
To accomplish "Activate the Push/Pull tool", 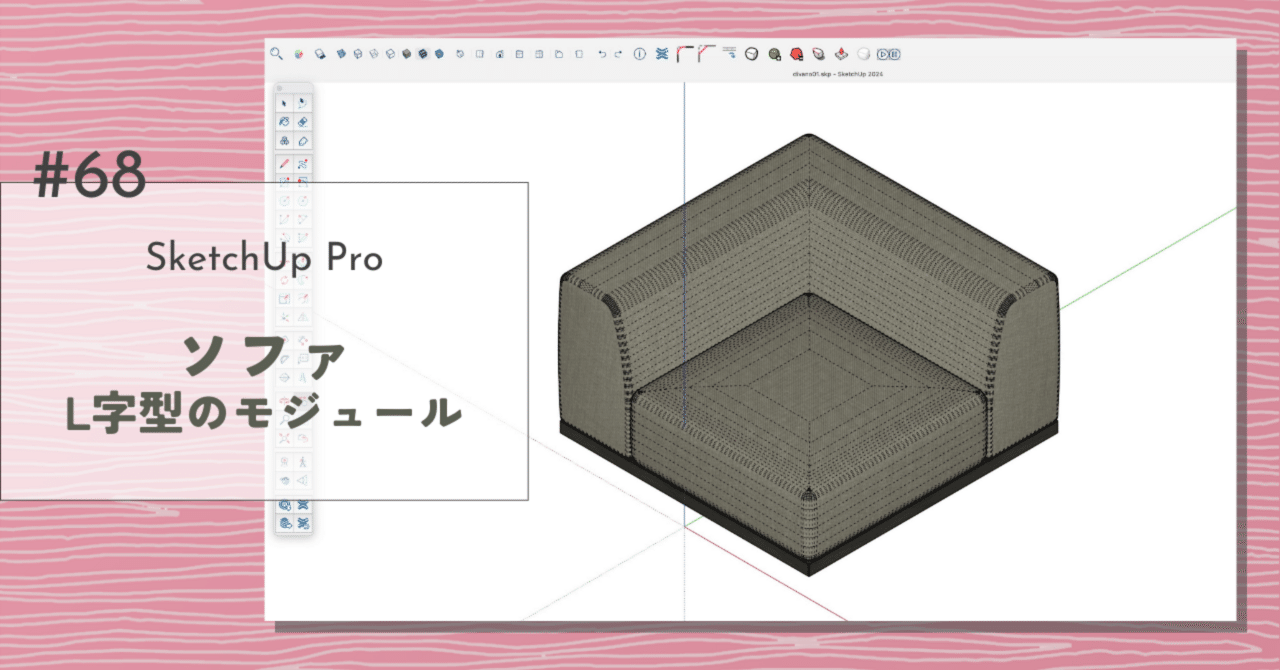I will point(302,262).
